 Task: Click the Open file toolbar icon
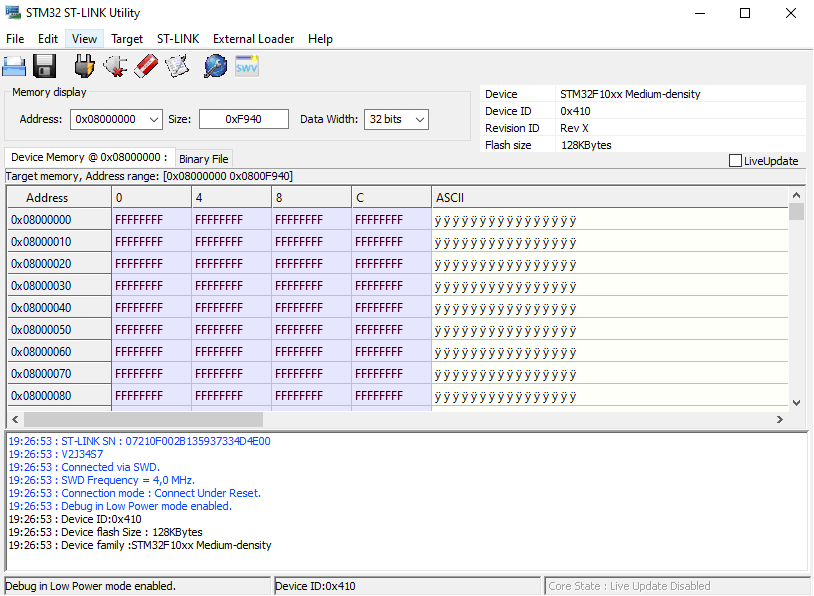(x=14, y=66)
